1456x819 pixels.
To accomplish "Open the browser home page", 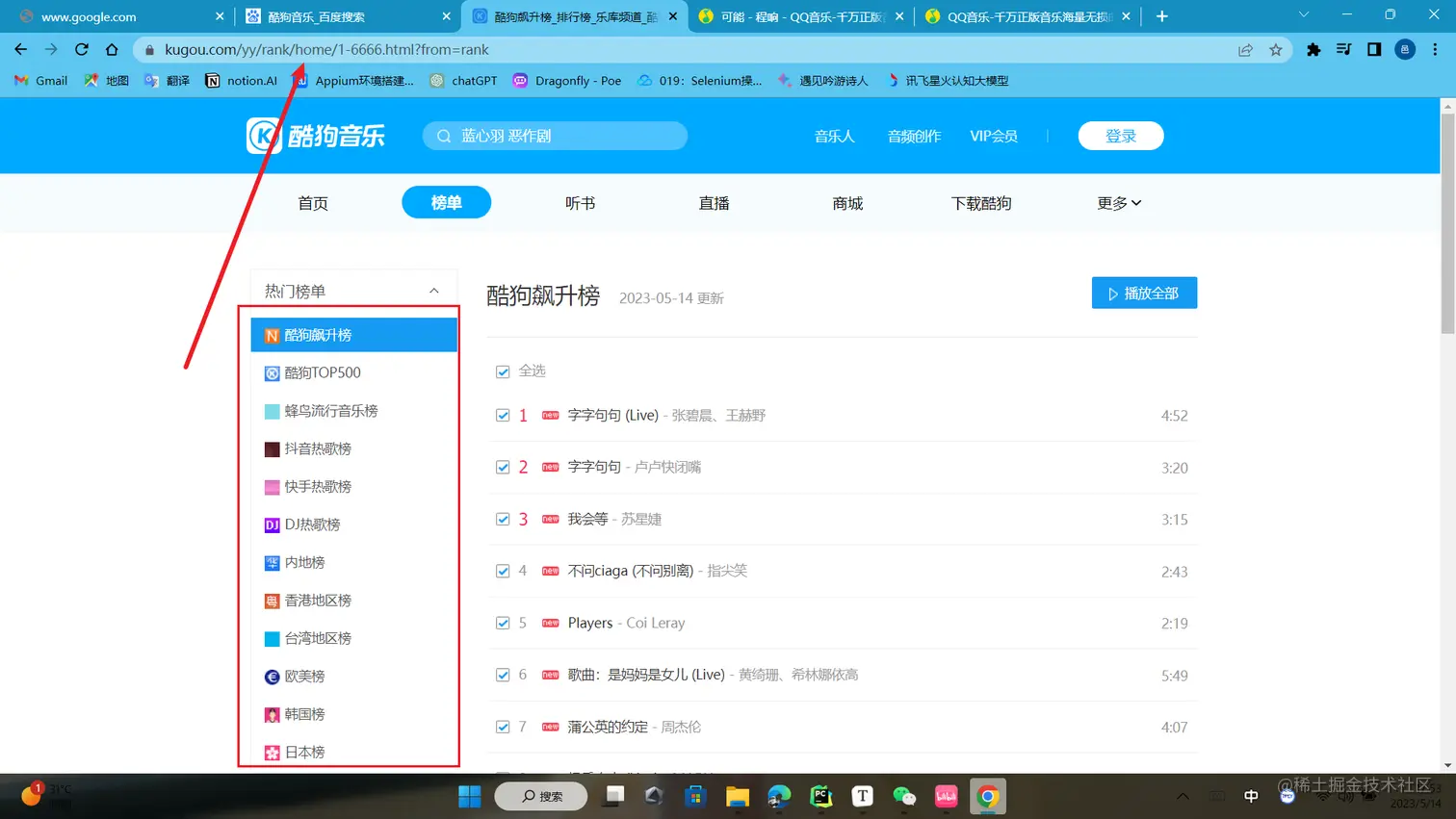I will point(112,49).
